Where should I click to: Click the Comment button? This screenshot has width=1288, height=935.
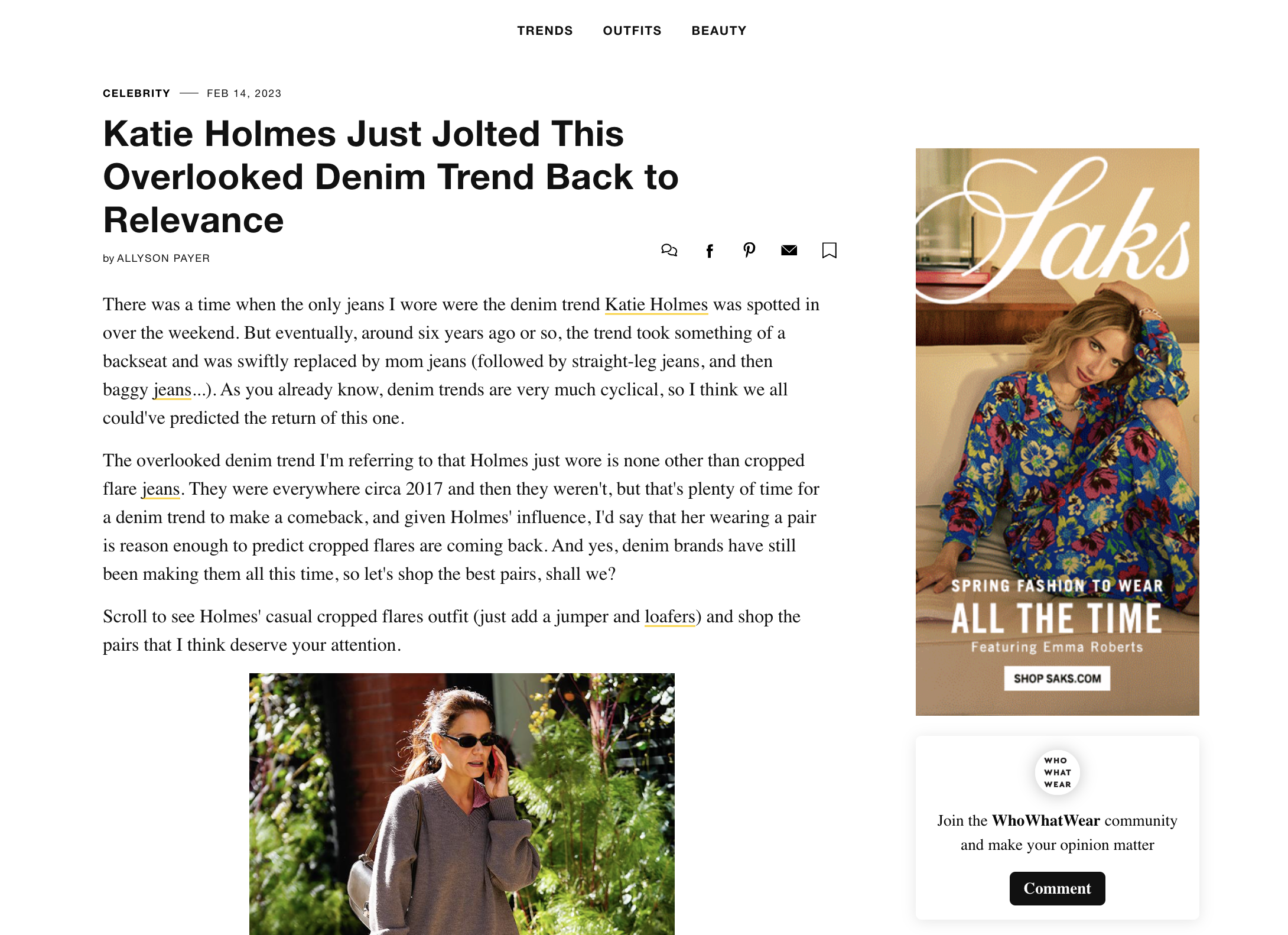(x=1057, y=888)
